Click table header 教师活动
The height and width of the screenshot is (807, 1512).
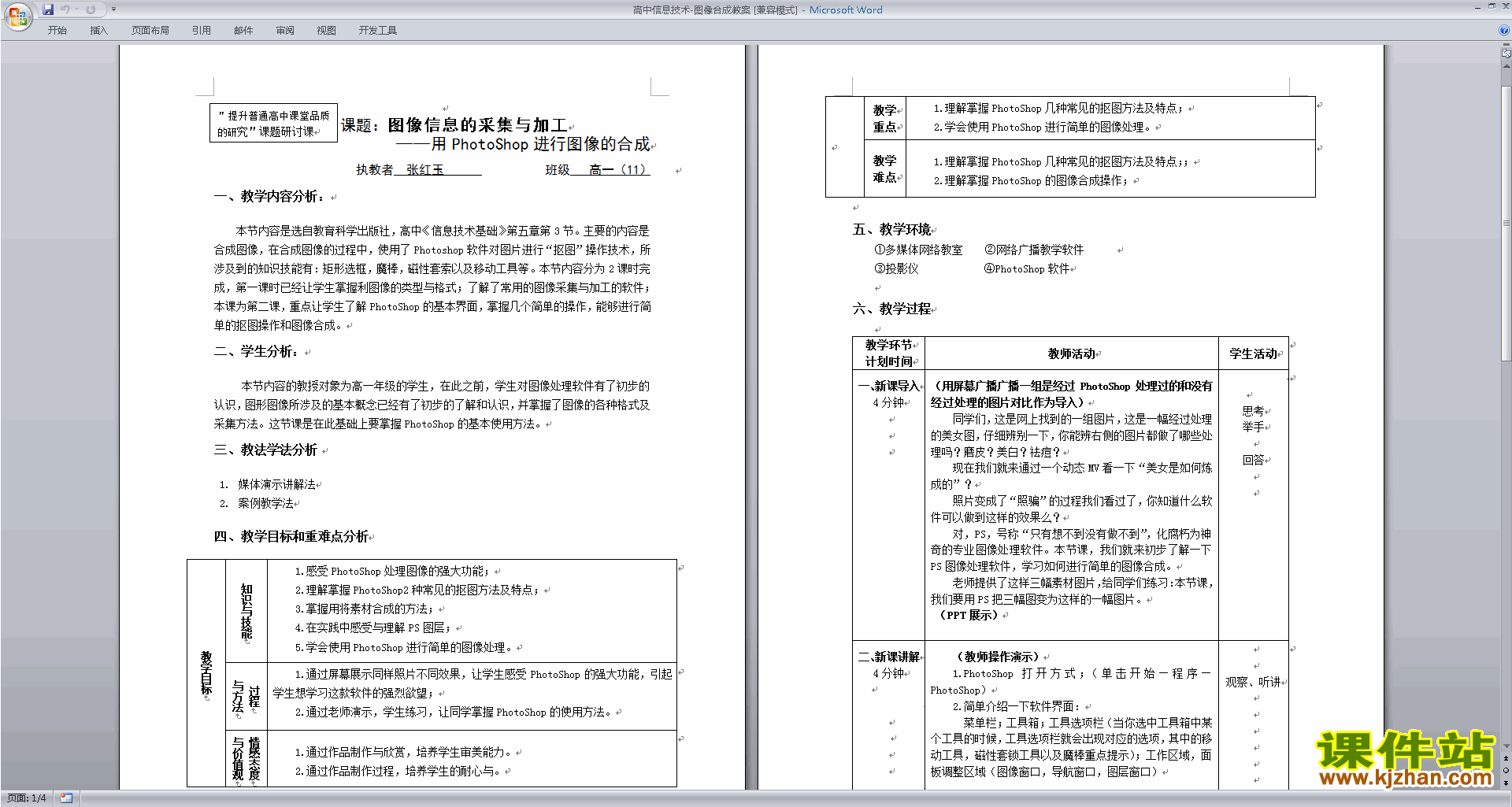tap(1071, 354)
